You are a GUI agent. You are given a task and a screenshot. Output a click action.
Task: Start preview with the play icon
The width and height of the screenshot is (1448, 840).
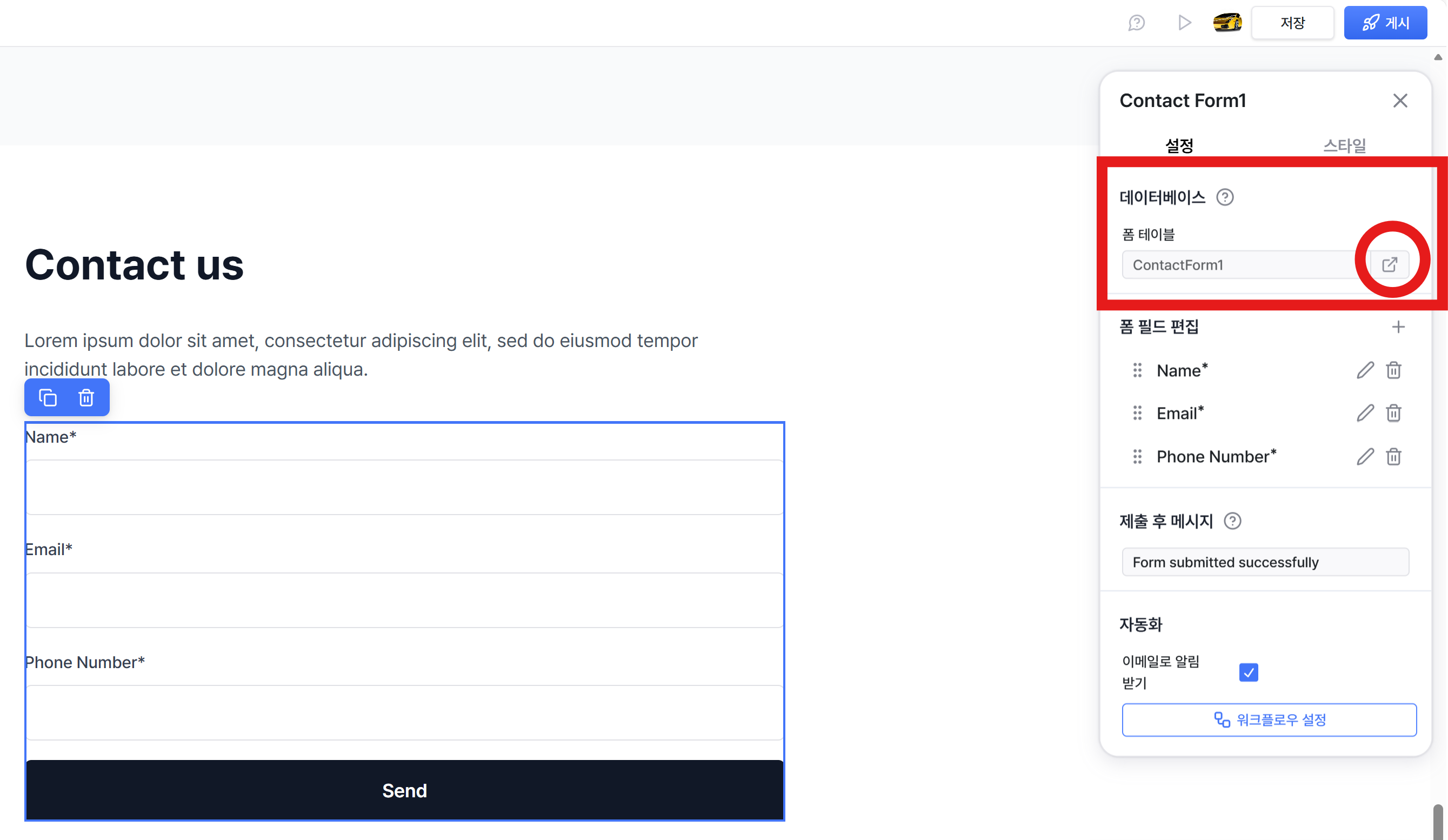coord(1184,23)
